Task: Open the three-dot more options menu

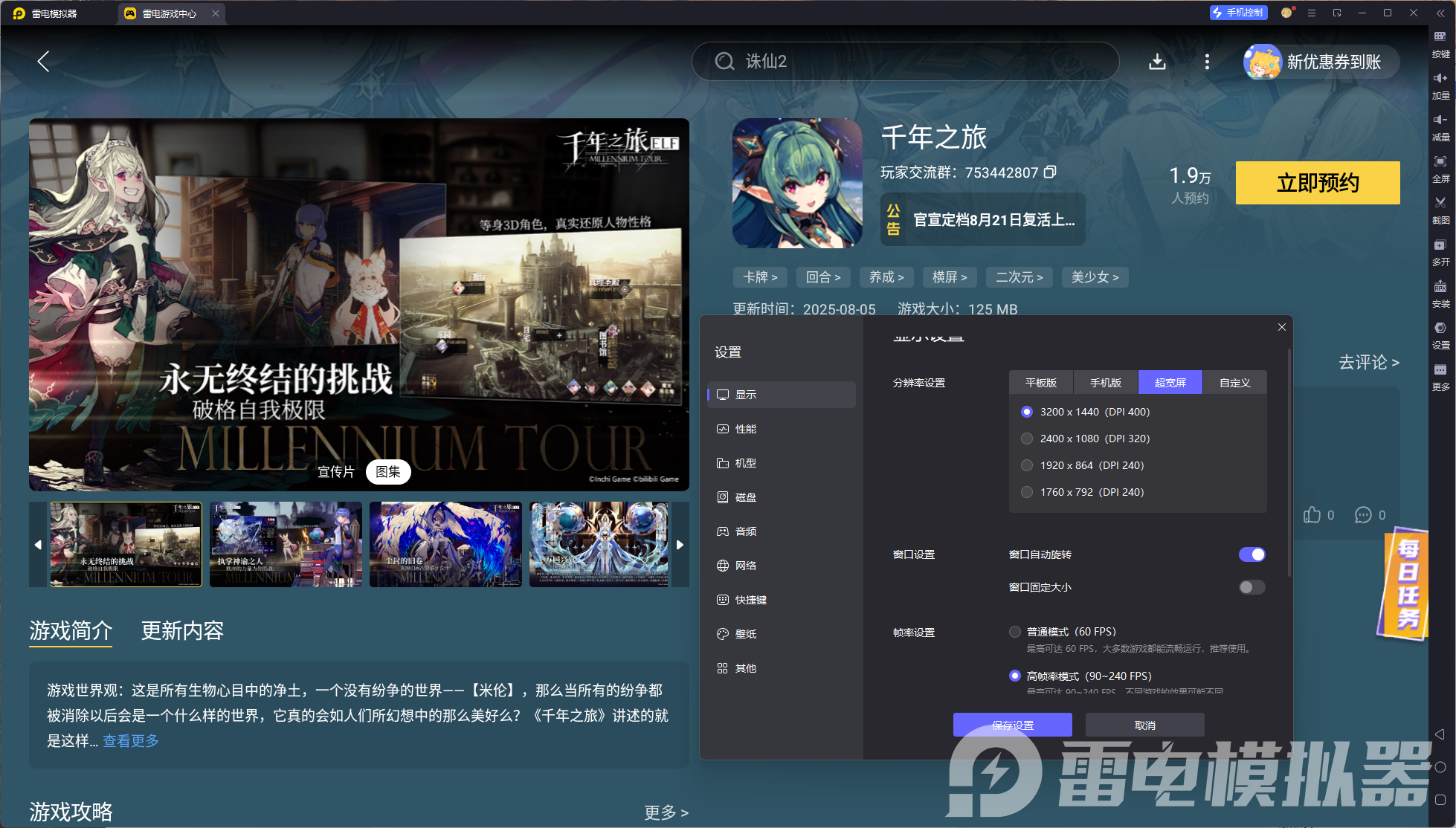Action: click(x=1207, y=62)
